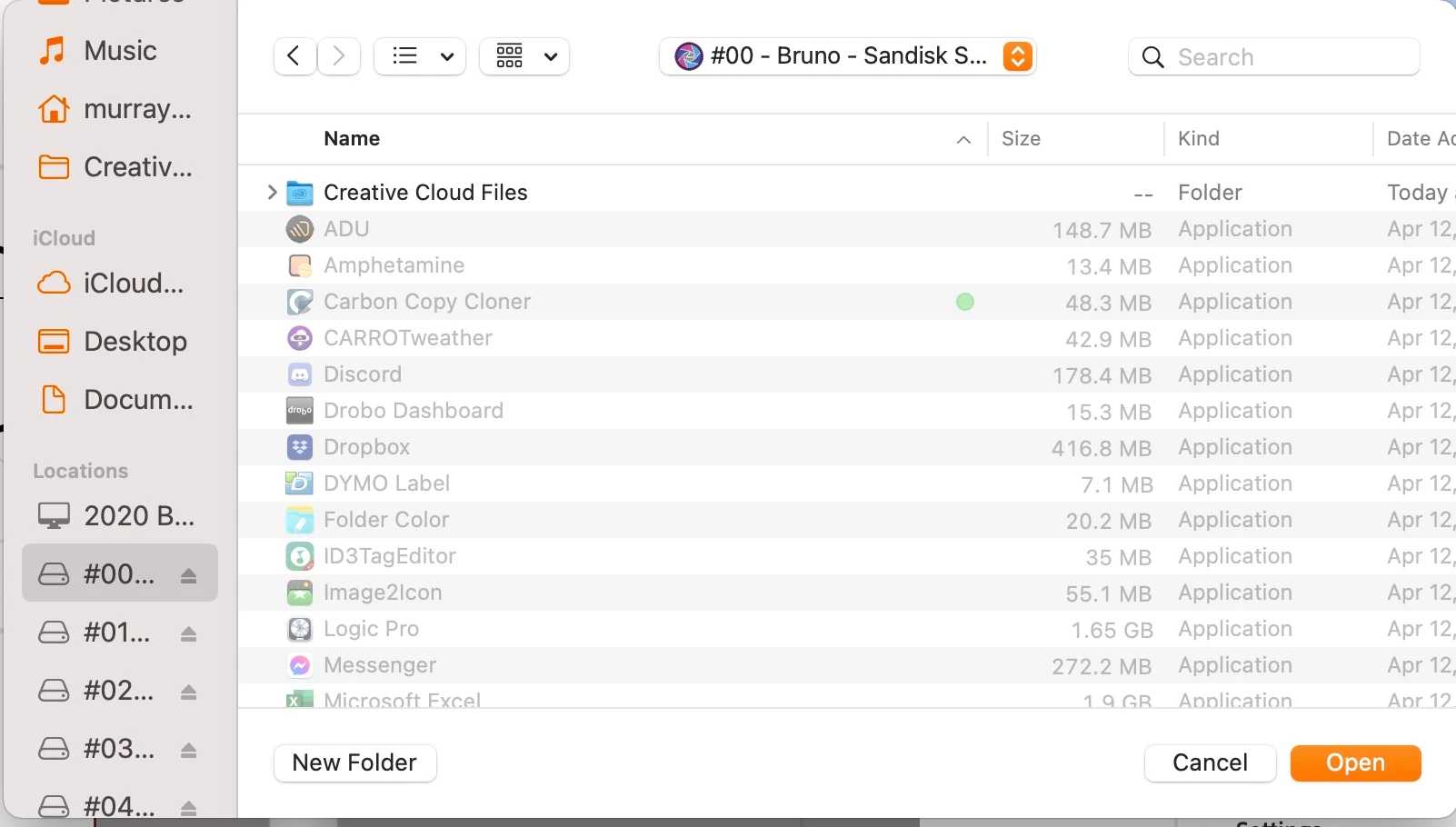This screenshot has width=1456, height=827.
Task: Select the Logic Pro file name
Action: coord(371,629)
